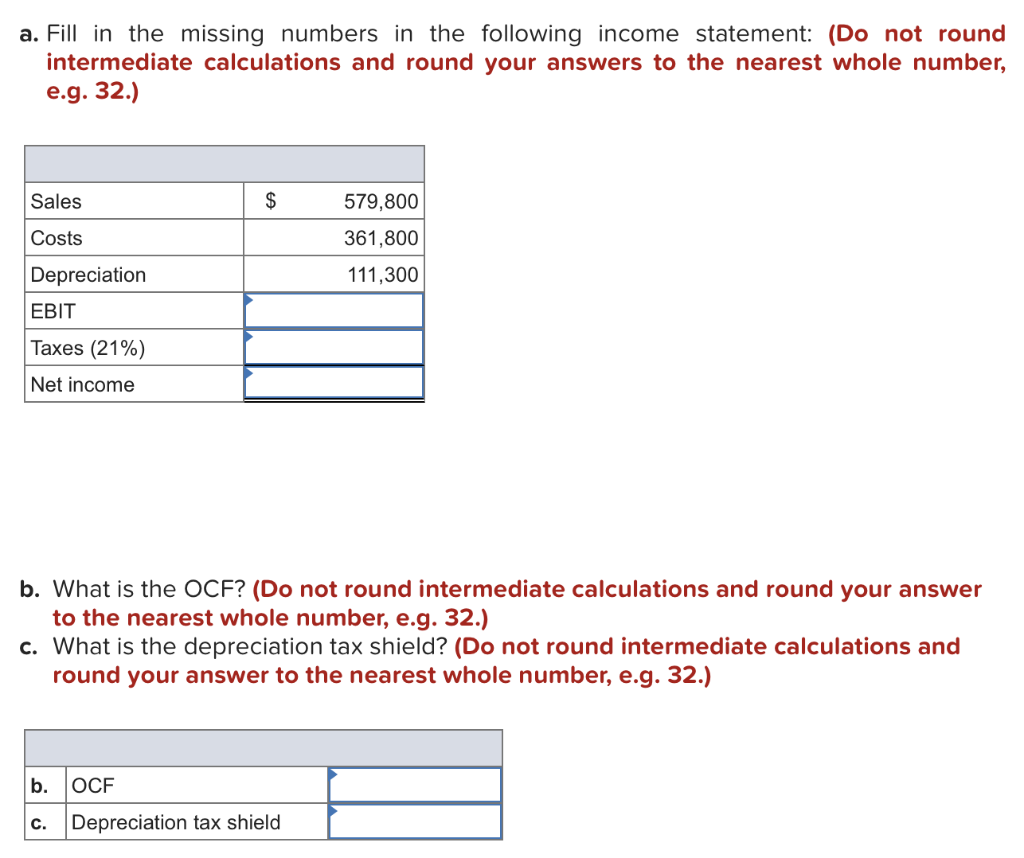Select the Costs value 361,800
The width and height of the screenshot is (1024, 858).
point(381,238)
